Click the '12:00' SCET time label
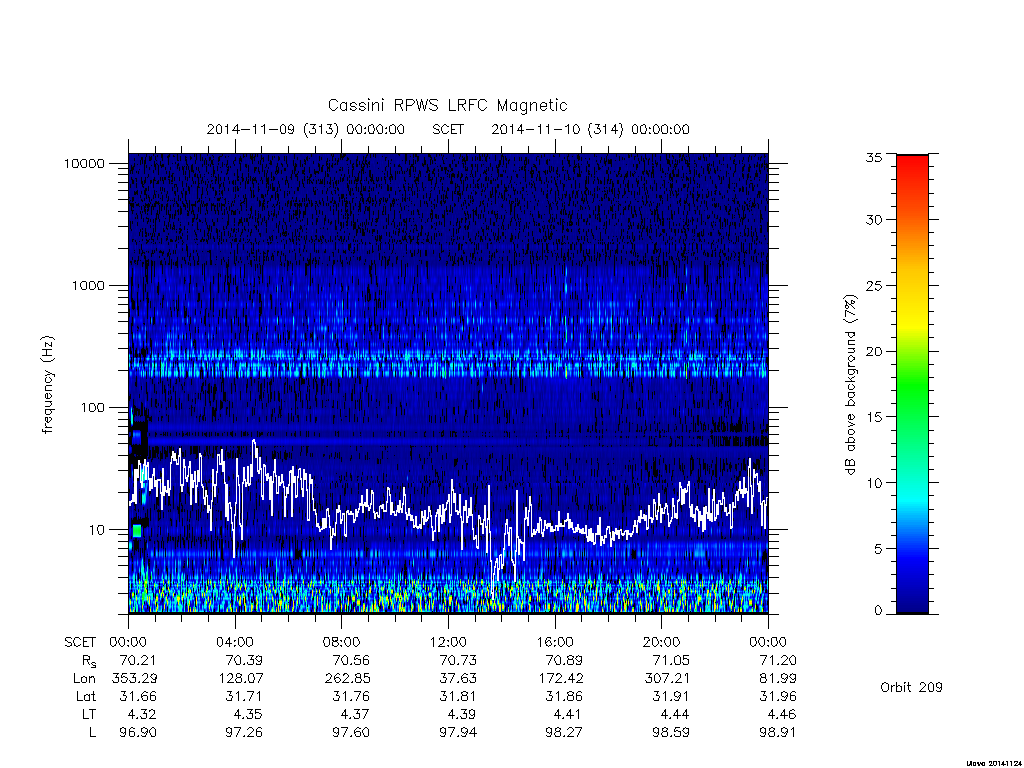The width and height of the screenshot is (1024, 768). click(448, 642)
